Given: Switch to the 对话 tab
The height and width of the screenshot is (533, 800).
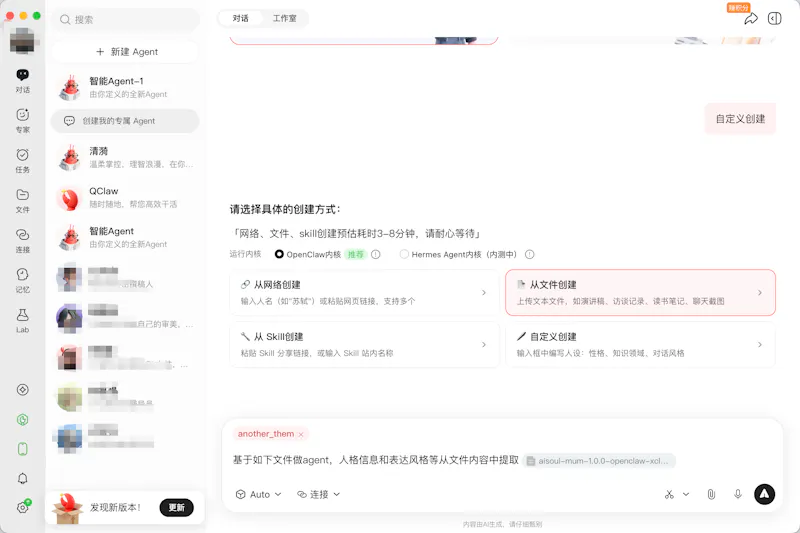Looking at the screenshot, I should pos(240,18).
